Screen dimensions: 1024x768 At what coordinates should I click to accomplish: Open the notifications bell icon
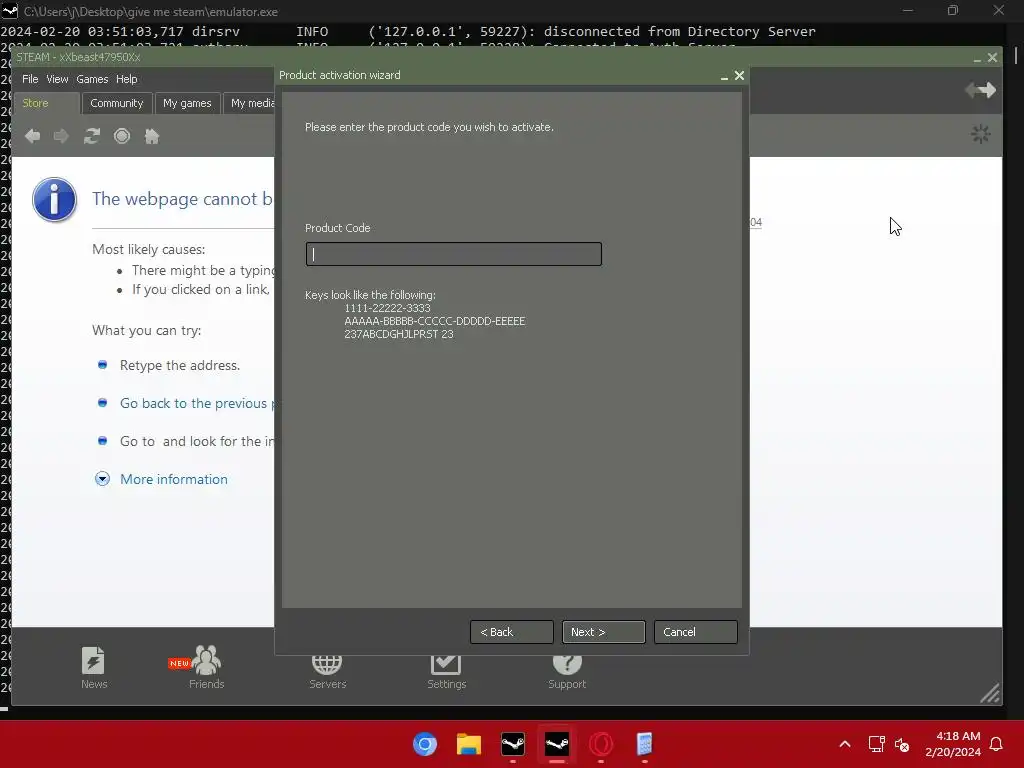tap(997, 744)
